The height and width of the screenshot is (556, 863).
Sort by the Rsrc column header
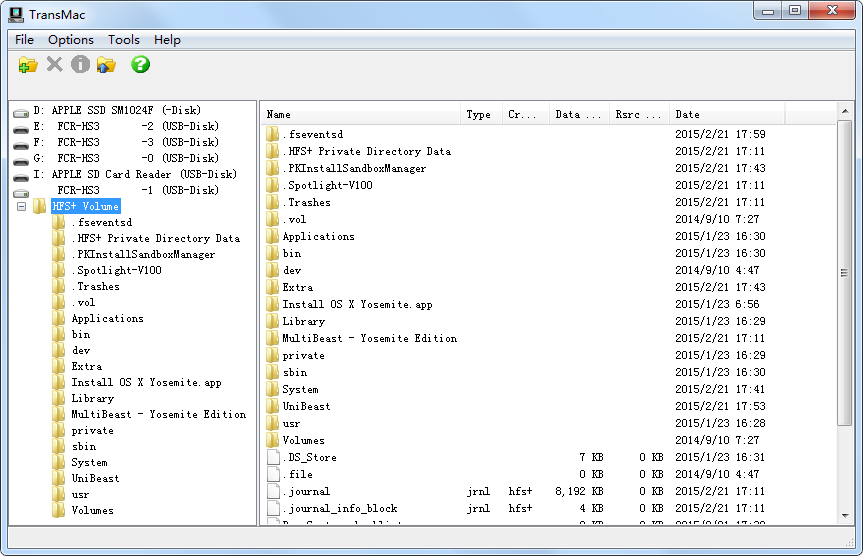tap(639, 115)
